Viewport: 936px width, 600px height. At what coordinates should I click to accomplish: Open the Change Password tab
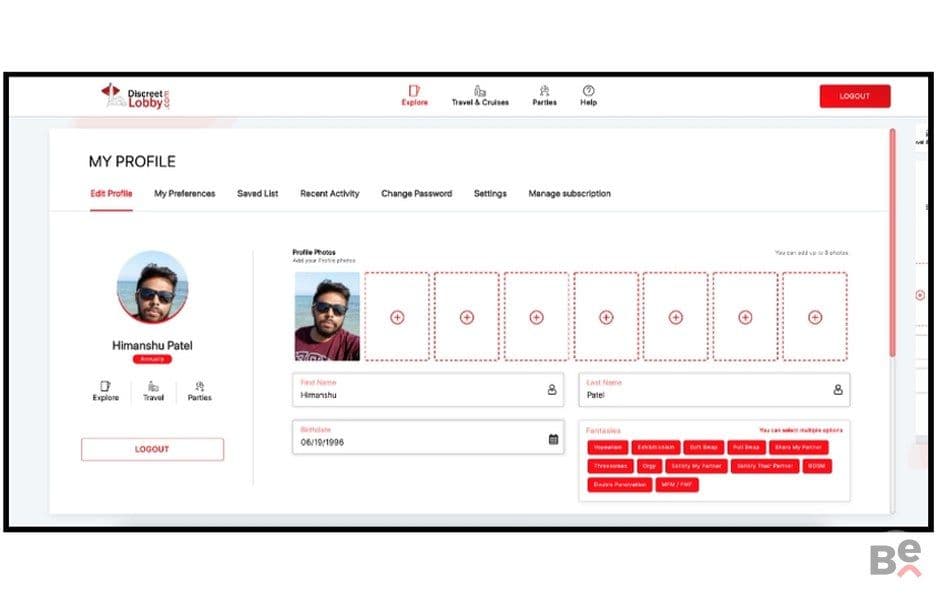click(x=417, y=193)
